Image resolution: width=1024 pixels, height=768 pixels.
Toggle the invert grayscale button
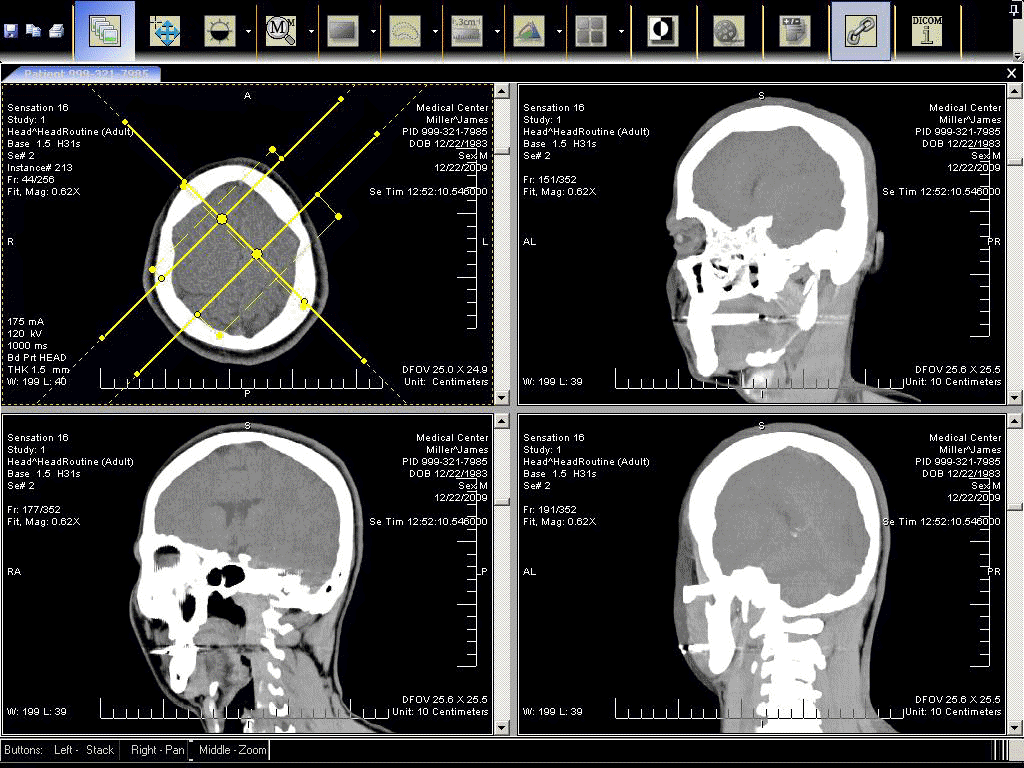(x=661, y=31)
